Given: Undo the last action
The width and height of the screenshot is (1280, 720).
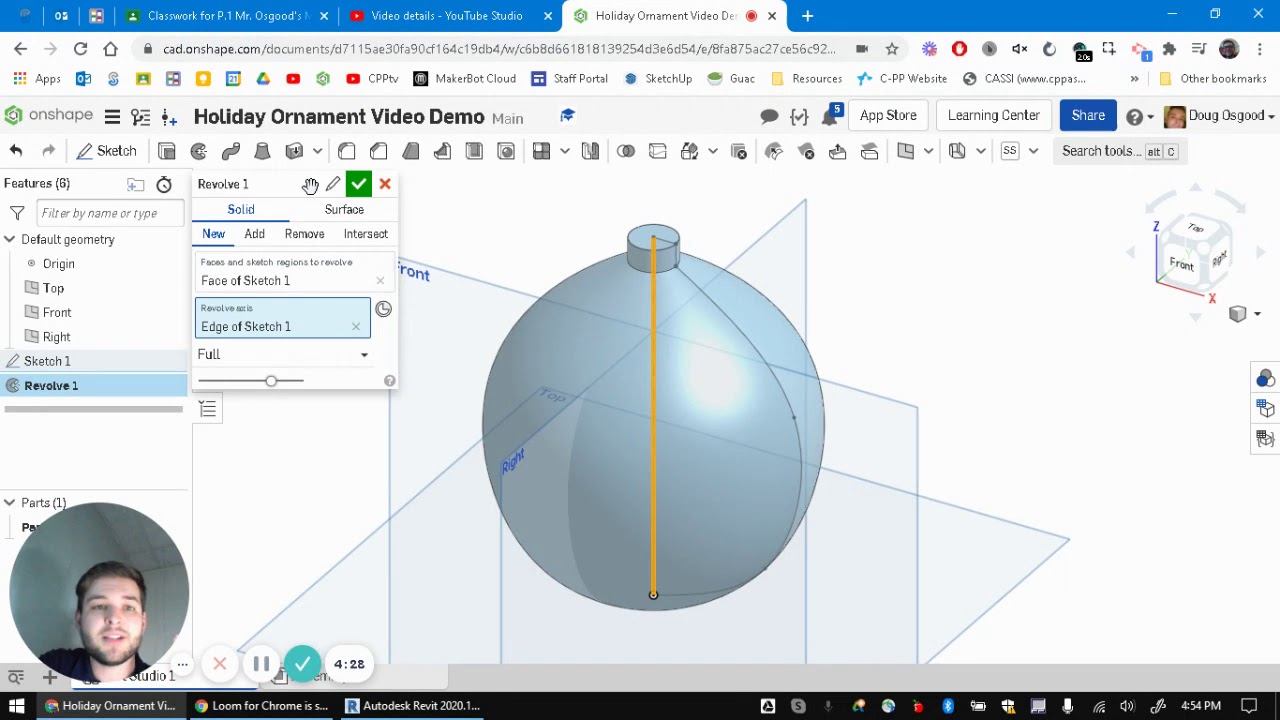Looking at the screenshot, I should 16,151.
